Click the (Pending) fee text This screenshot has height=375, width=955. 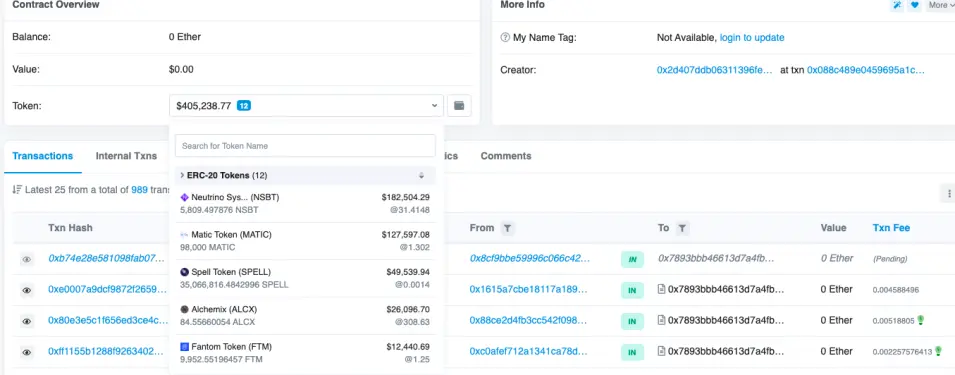pos(890,259)
